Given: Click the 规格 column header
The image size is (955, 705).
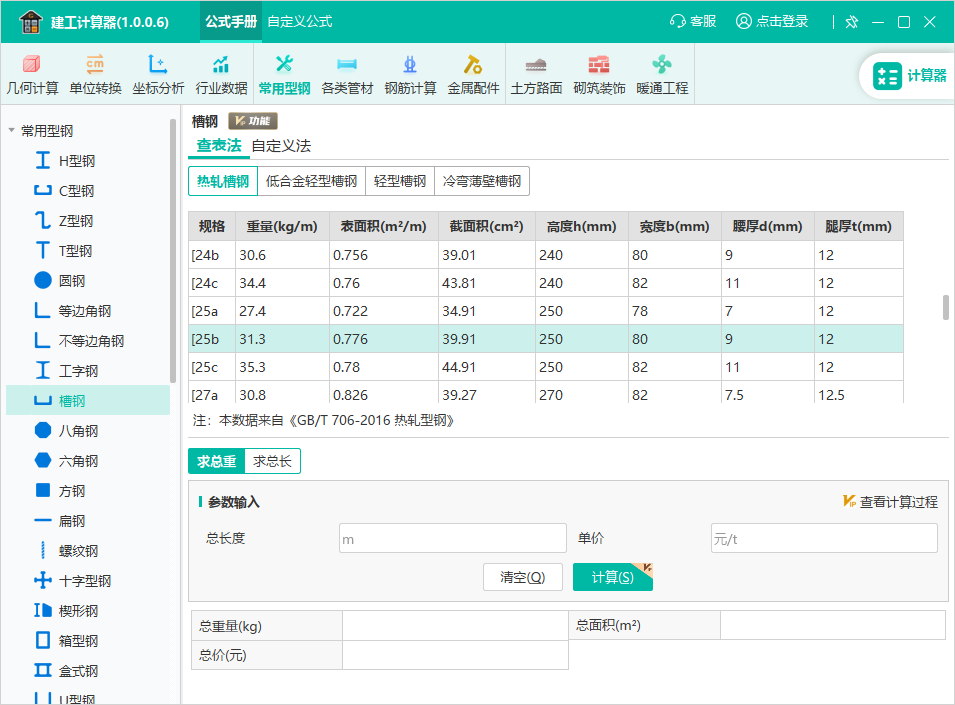Looking at the screenshot, I should (x=212, y=226).
